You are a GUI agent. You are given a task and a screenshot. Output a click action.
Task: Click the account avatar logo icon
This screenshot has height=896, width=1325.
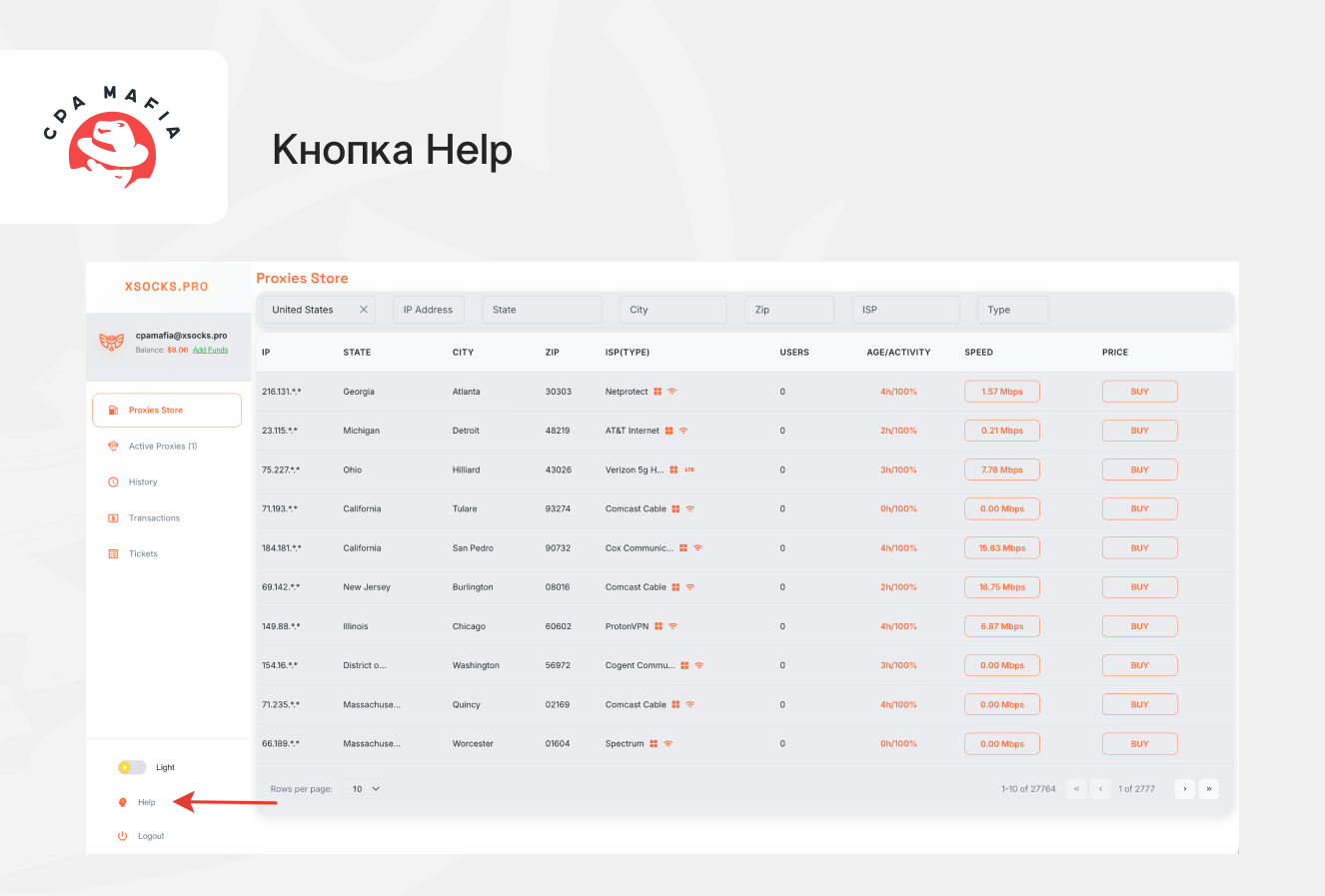pos(111,342)
